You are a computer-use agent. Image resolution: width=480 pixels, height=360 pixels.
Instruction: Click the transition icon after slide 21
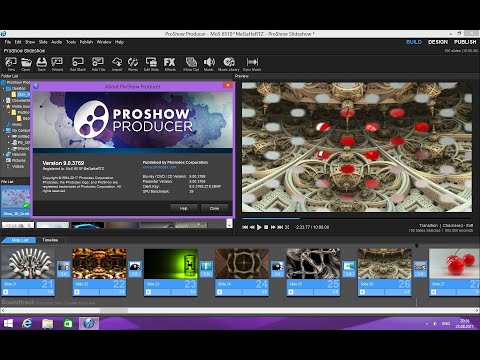click(63, 269)
